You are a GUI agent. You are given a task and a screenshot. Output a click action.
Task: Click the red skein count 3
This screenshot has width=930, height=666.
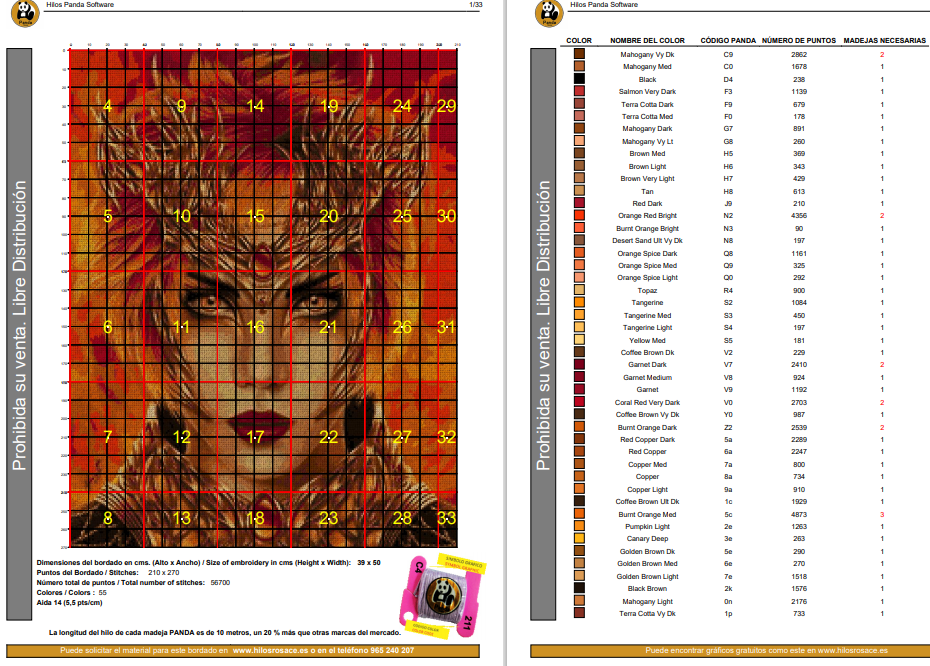pyautogui.click(x=882, y=514)
